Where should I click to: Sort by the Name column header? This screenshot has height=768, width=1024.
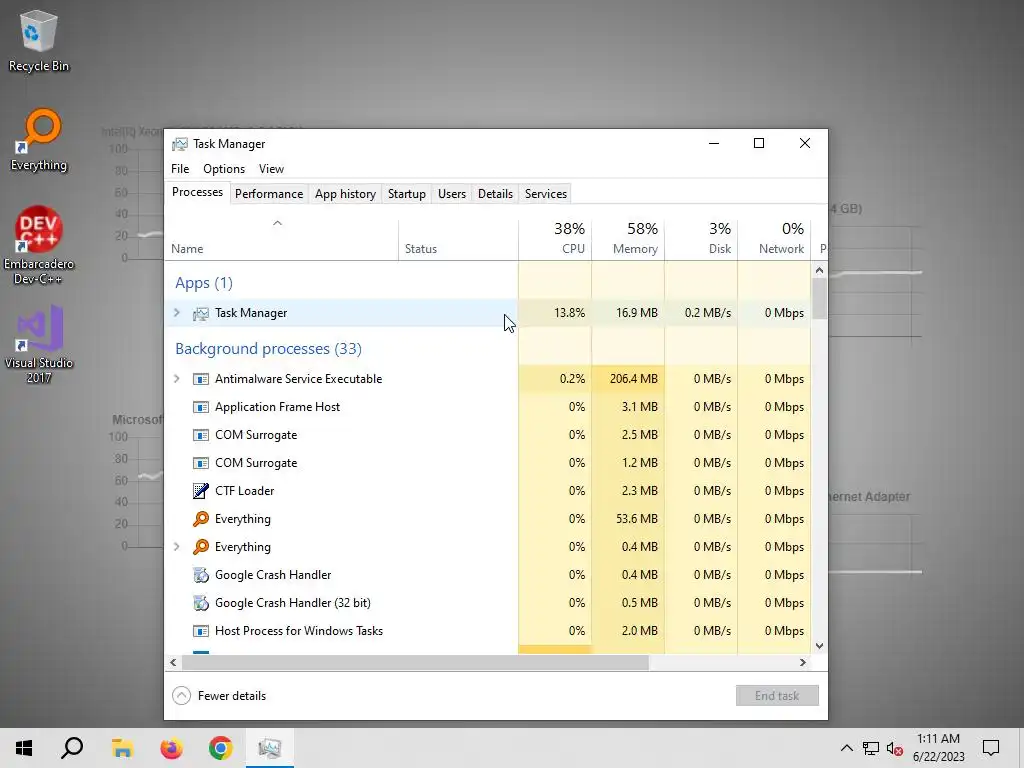click(281, 240)
